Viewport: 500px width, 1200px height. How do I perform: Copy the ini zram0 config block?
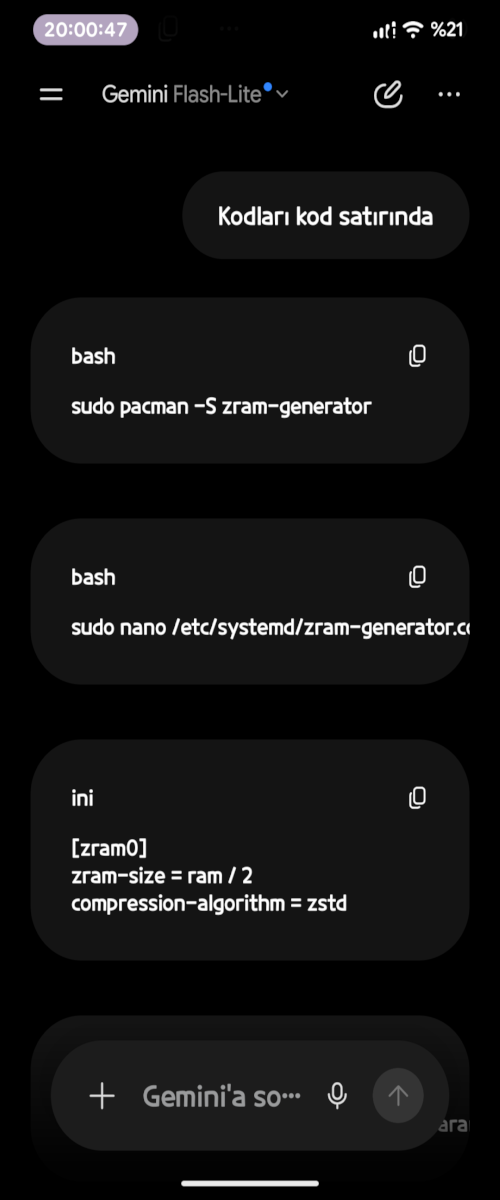(417, 798)
